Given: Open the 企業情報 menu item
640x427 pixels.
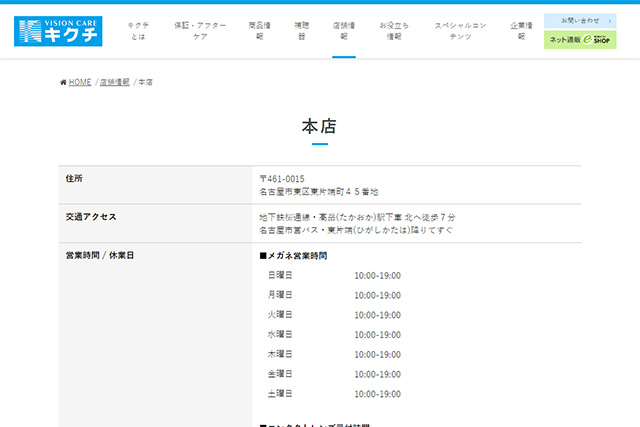Looking at the screenshot, I should click(x=520, y=28).
